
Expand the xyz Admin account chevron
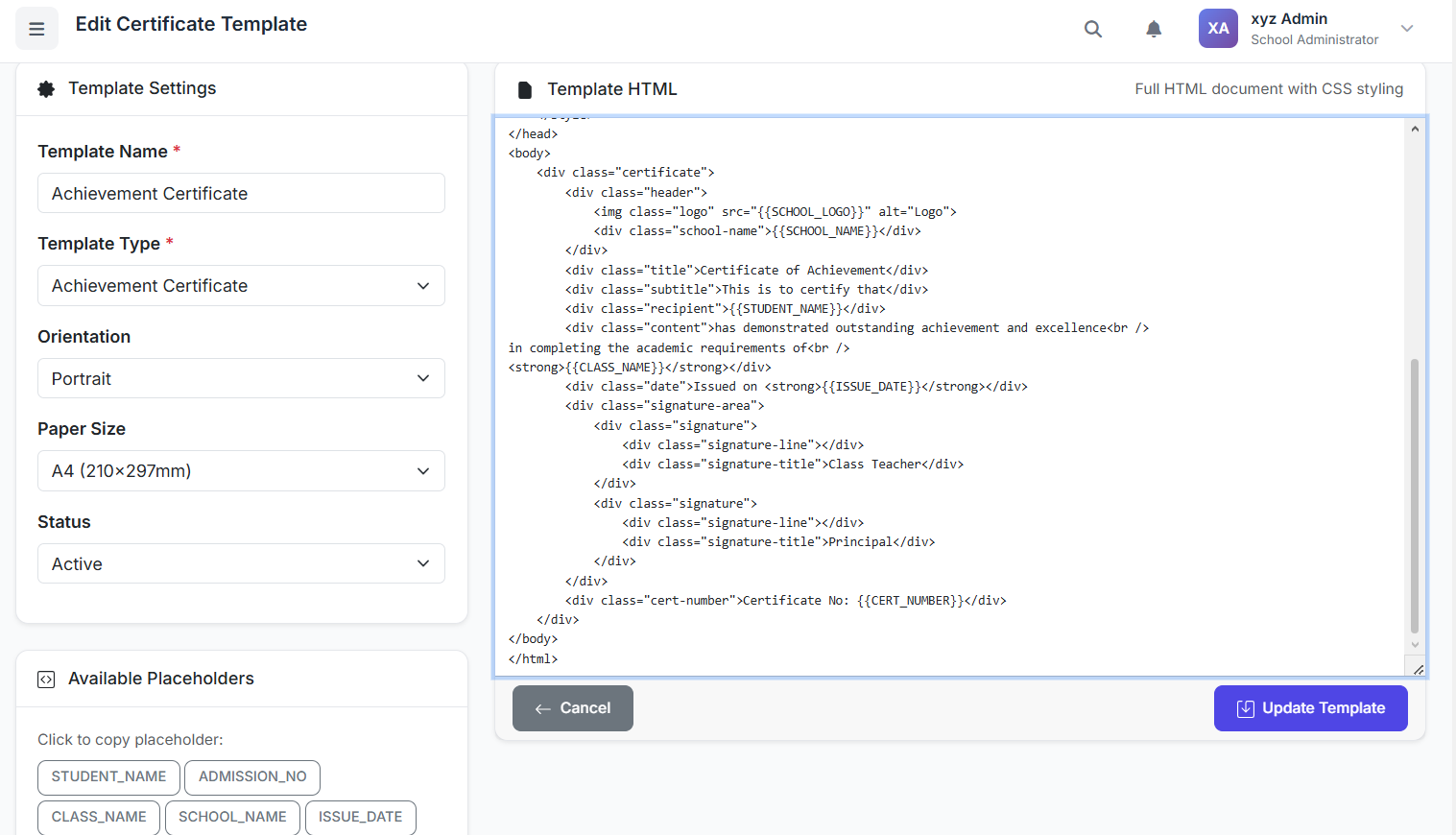point(1406,29)
